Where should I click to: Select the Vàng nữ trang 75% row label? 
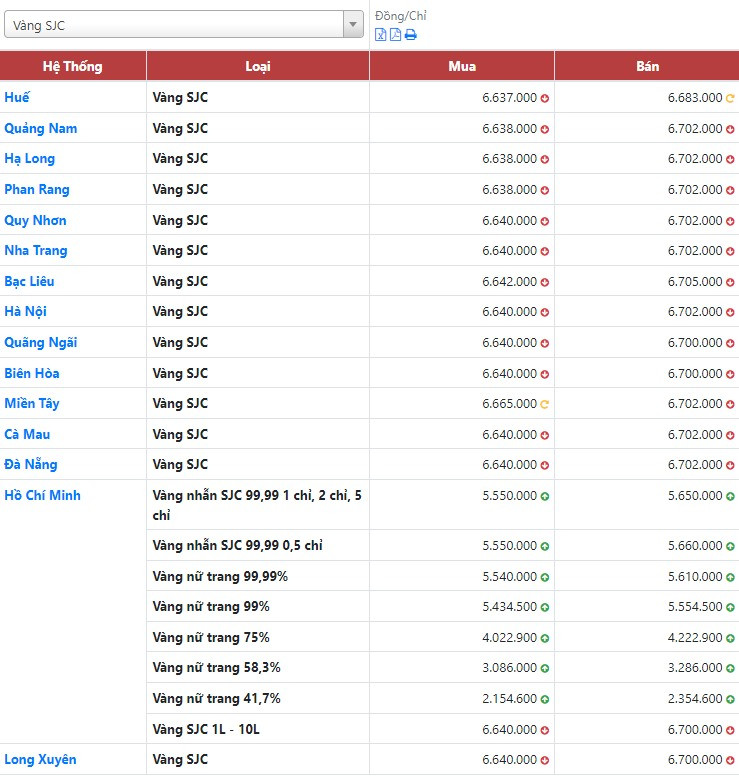pyautogui.click(x=211, y=637)
